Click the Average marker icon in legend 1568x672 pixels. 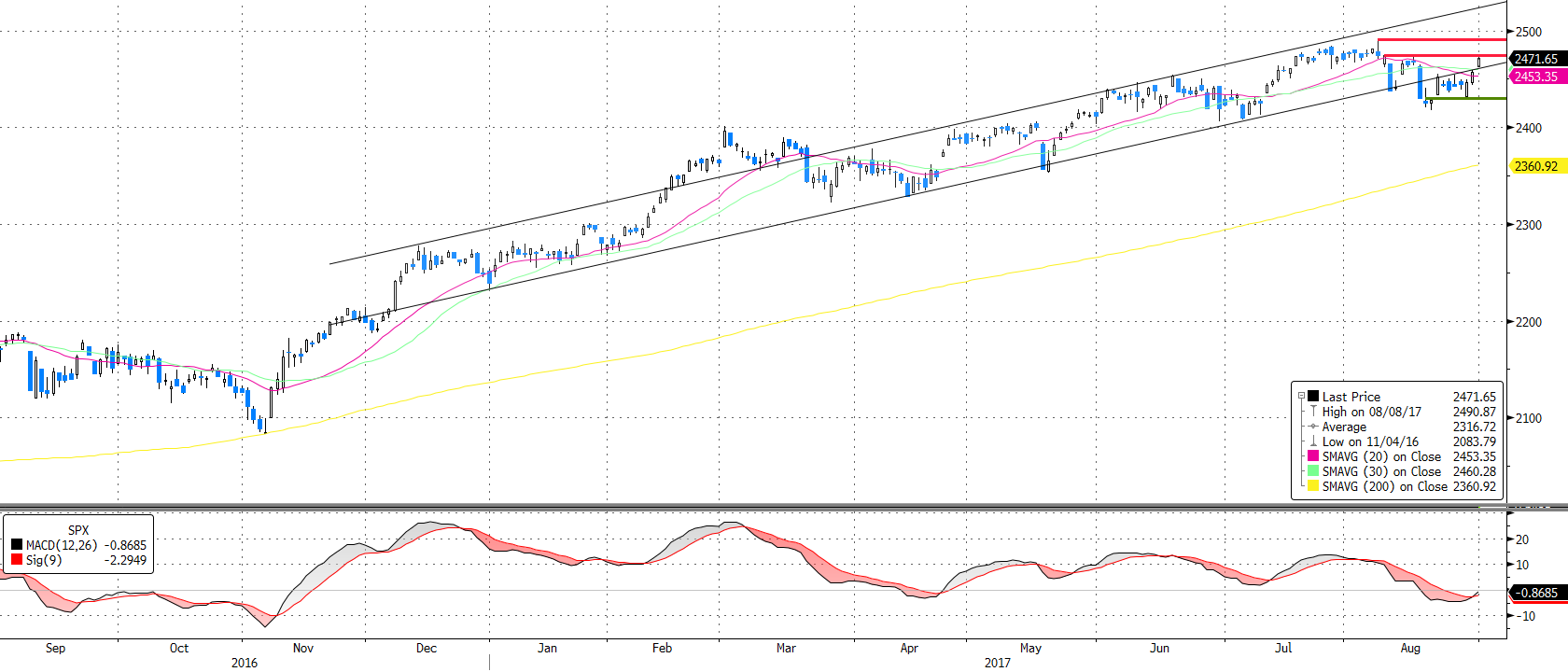(1313, 426)
